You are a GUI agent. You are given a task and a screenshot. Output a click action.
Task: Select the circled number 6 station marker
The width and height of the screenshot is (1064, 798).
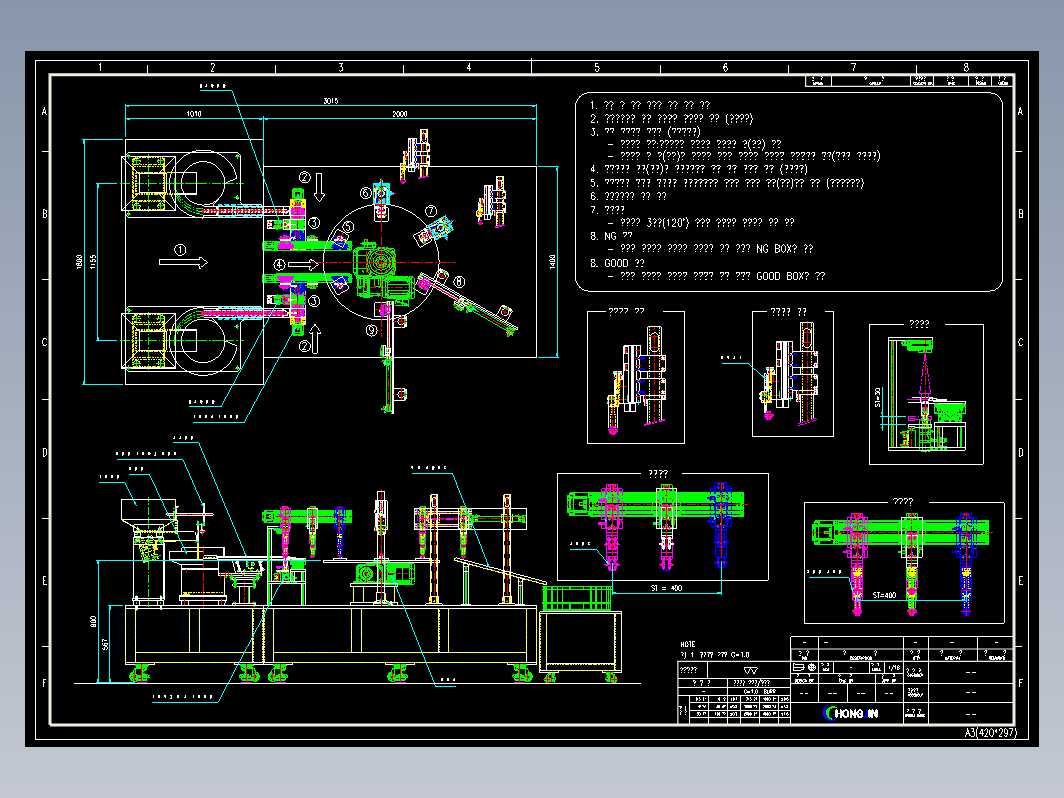365,193
